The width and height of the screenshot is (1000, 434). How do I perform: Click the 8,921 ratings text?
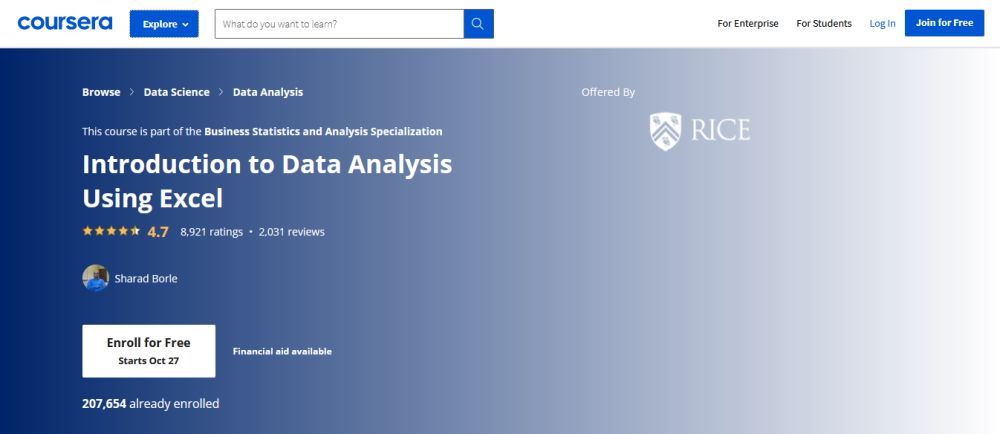click(x=211, y=232)
